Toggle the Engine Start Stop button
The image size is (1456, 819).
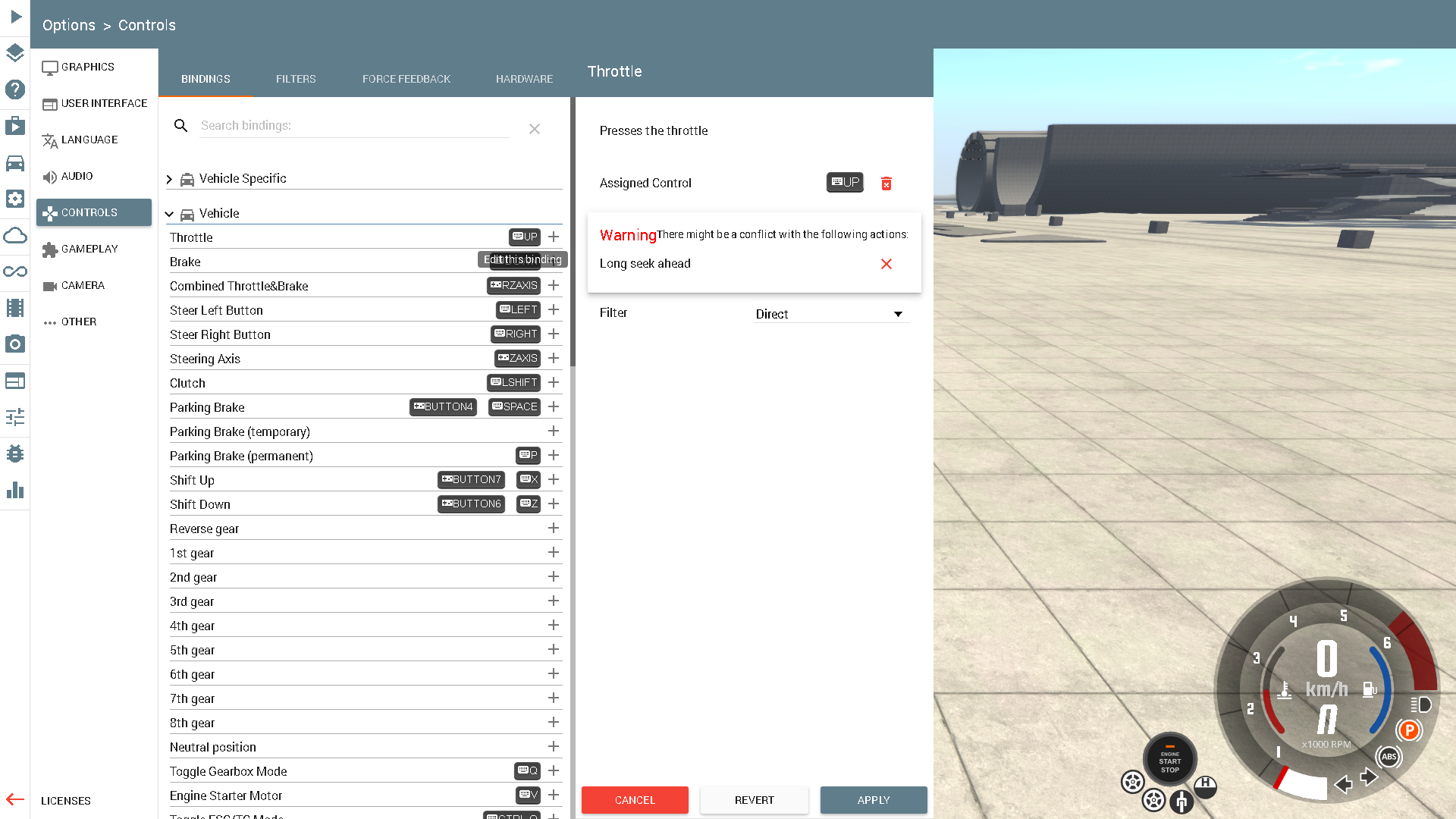point(1169,761)
